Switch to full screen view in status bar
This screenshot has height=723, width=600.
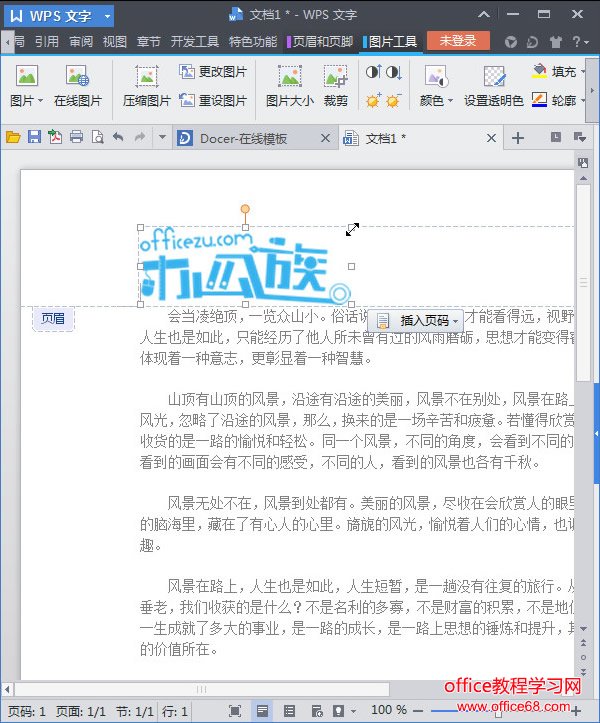point(235,711)
